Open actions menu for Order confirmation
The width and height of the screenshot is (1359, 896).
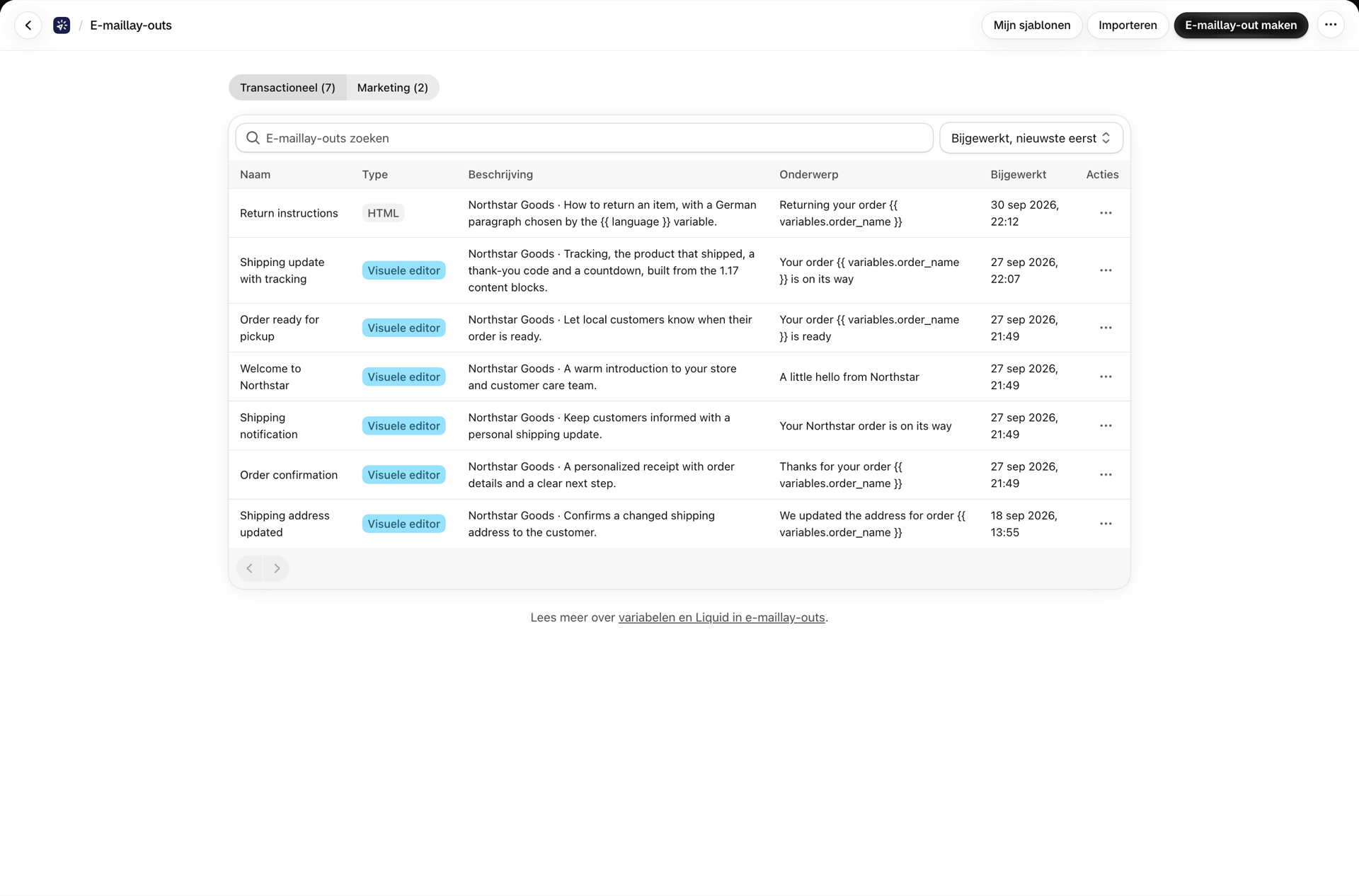coord(1106,475)
